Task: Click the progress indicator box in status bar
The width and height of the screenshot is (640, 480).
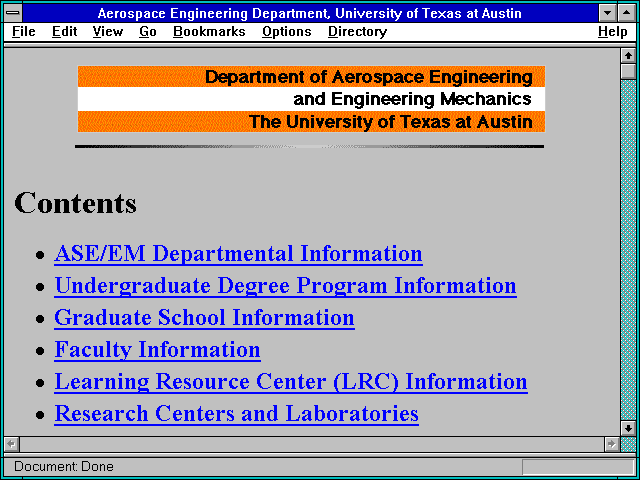Action: coord(578,467)
